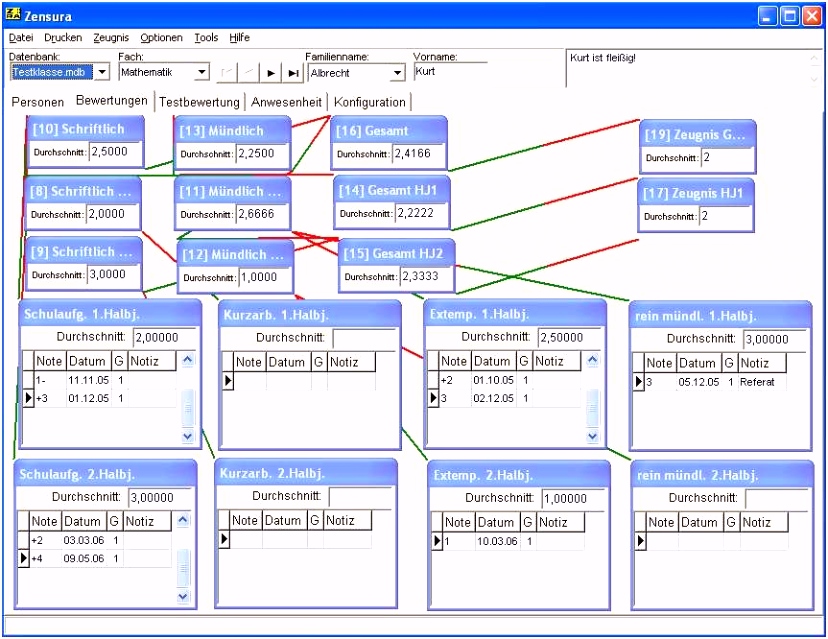The image size is (828, 639).
Task: Open the Optionen menu
Action: [161, 37]
